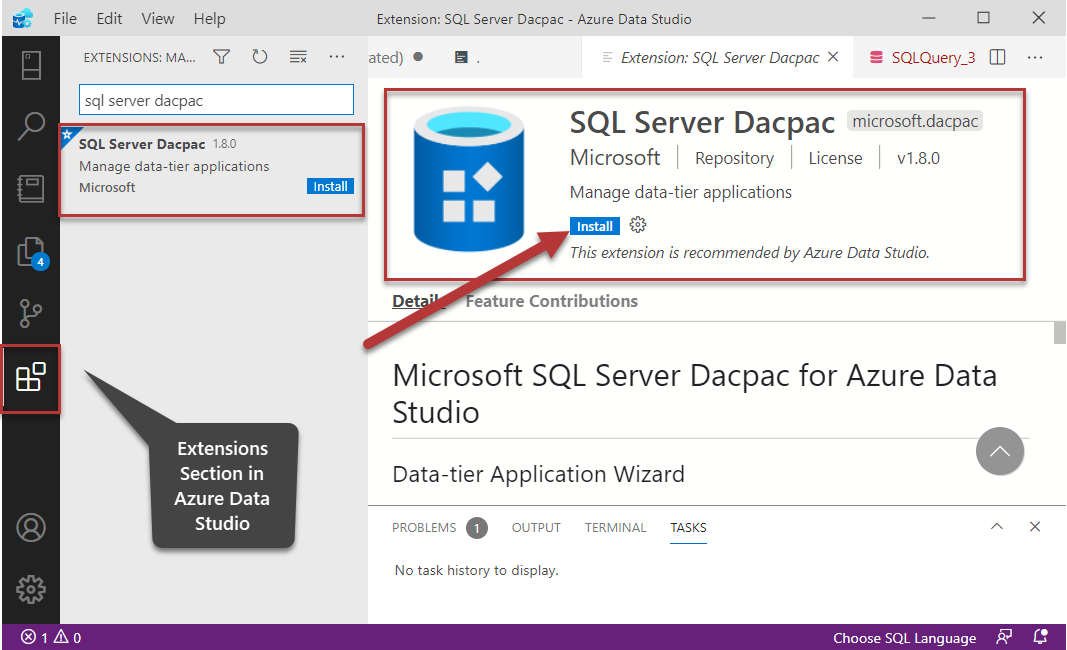This screenshot has height=650, width=1067.
Task: Refresh the extensions list
Action: click(x=260, y=57)
